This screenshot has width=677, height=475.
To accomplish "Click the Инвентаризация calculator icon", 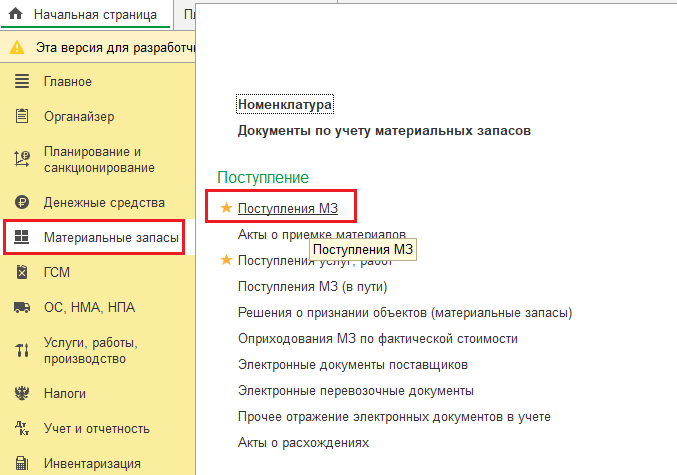I will 22,463.
